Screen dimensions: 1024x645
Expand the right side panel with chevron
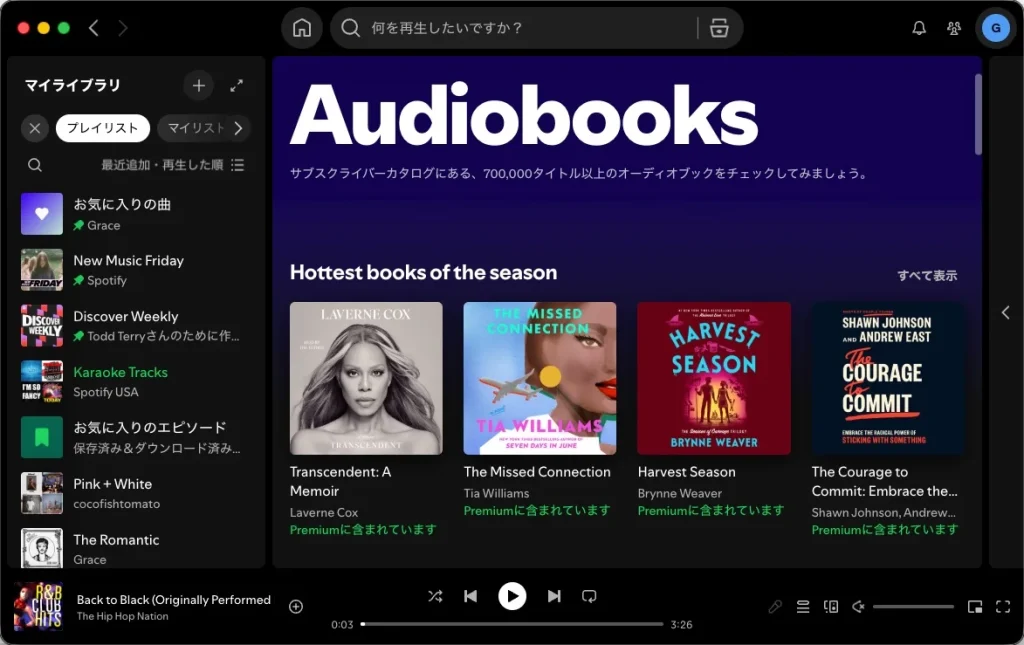(1006, 312)
